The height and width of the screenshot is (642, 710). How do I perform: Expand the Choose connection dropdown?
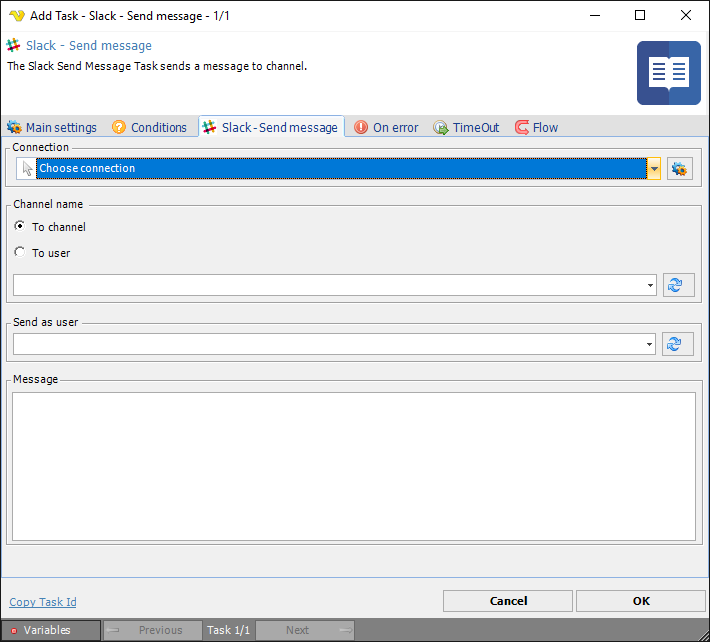[x=654, y=169]
